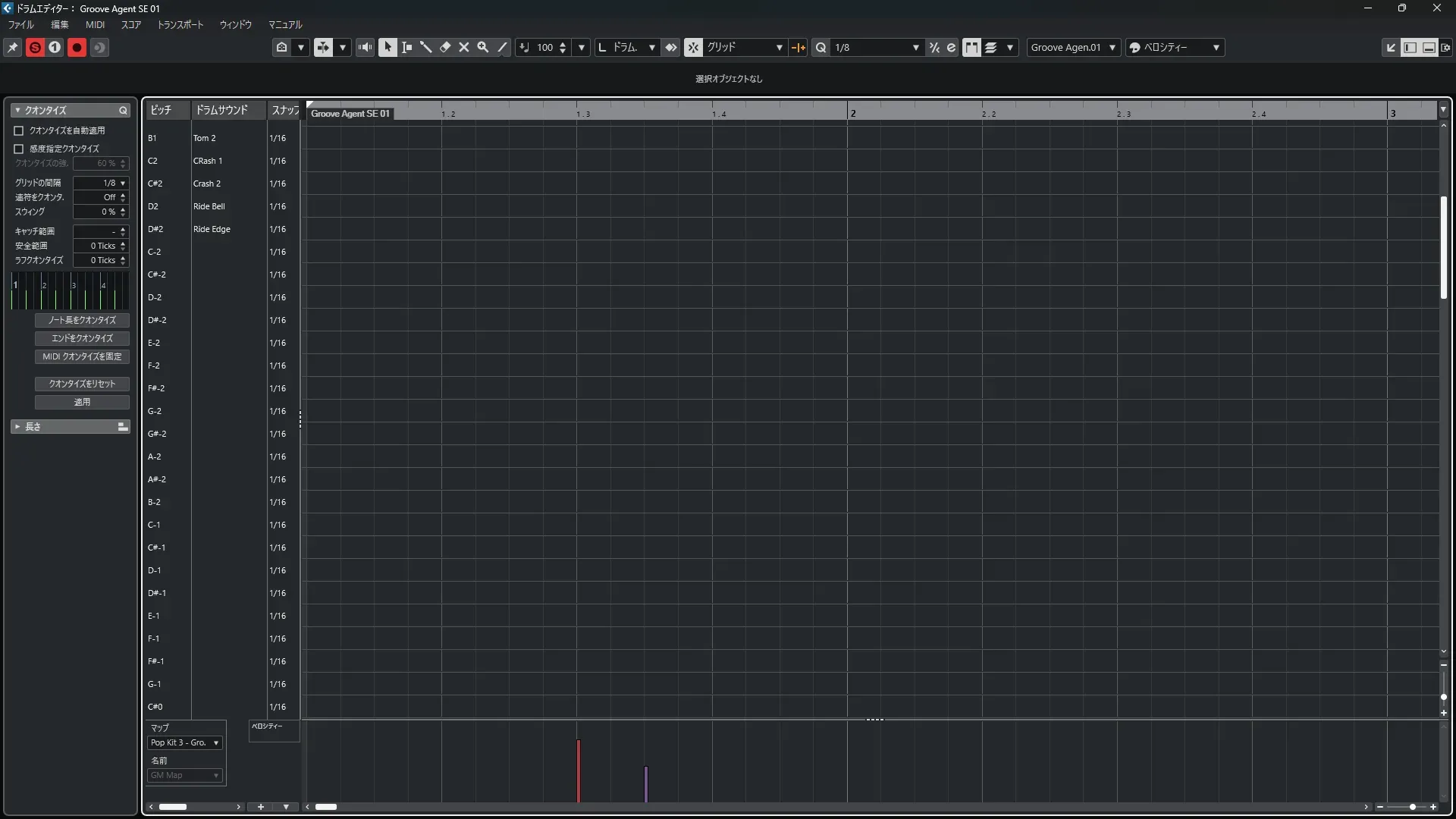The height and width of the screenshot is (819, 1456).
Task: Click the Solo Editor button
Action: pos(35,47)
